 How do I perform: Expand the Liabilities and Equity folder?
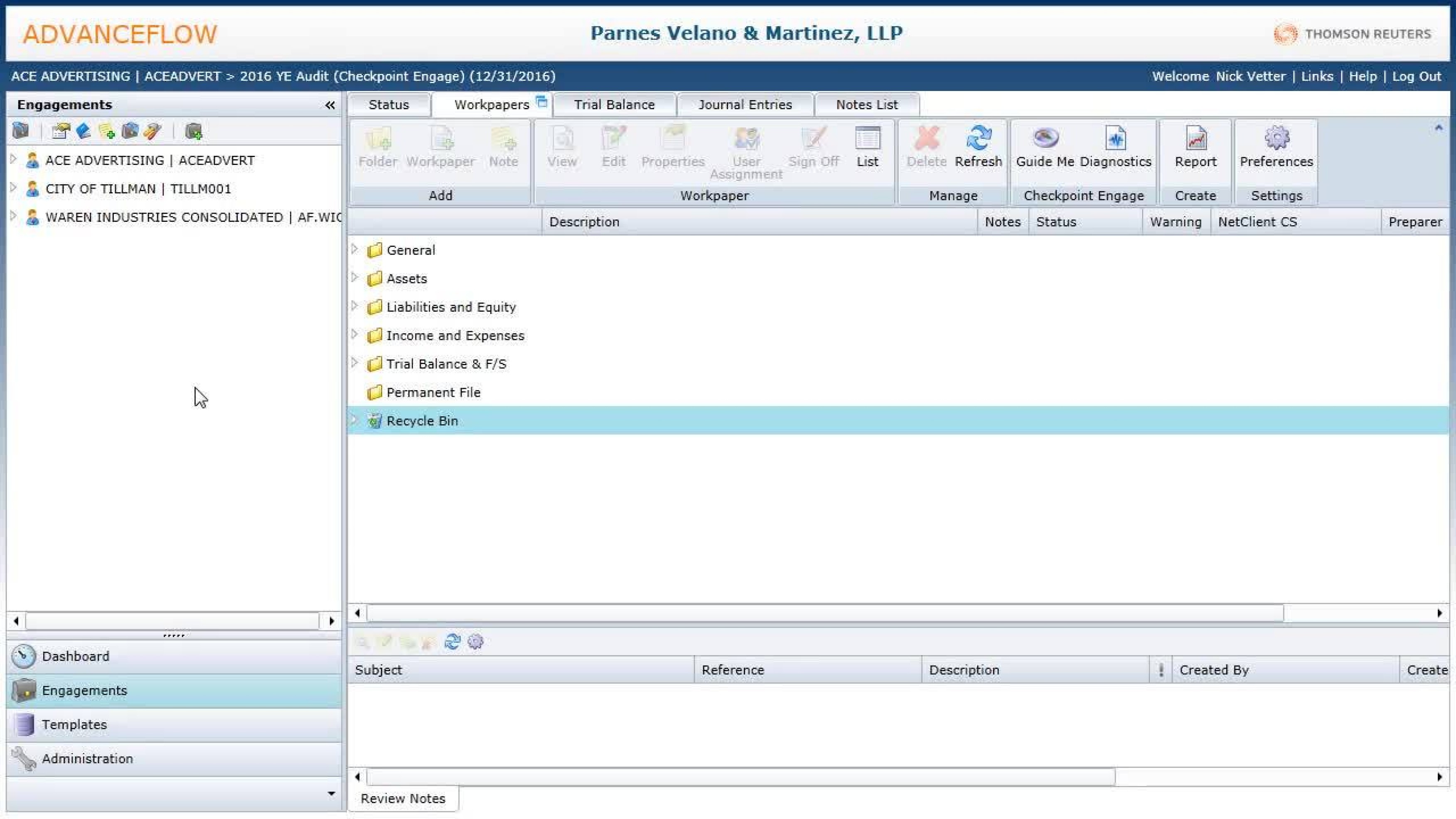click(x=355, y=306)
